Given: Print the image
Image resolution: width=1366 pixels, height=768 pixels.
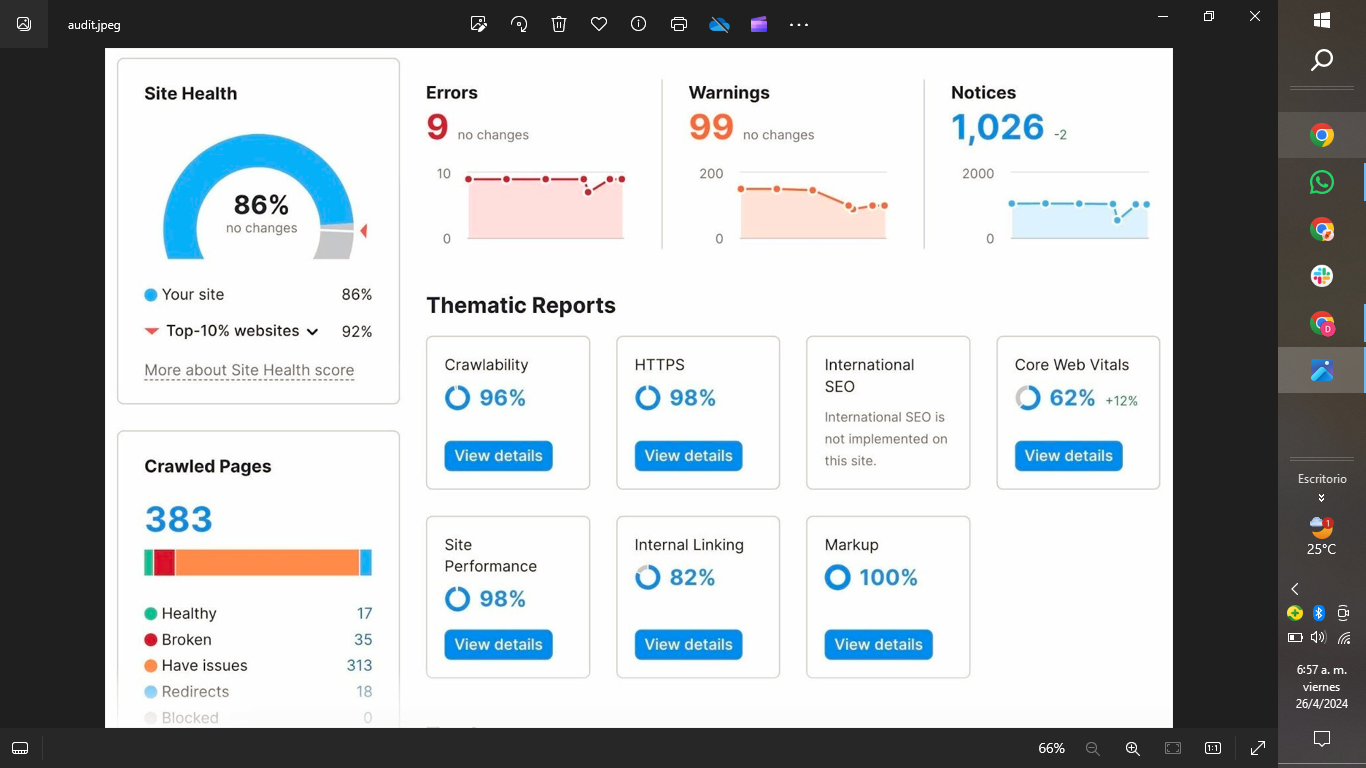Looking at the screenshot, I should point(679,24).
